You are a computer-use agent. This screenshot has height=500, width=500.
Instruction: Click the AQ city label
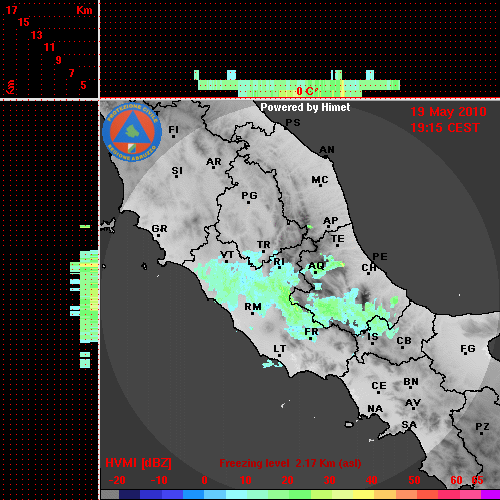tap(316, 266)
